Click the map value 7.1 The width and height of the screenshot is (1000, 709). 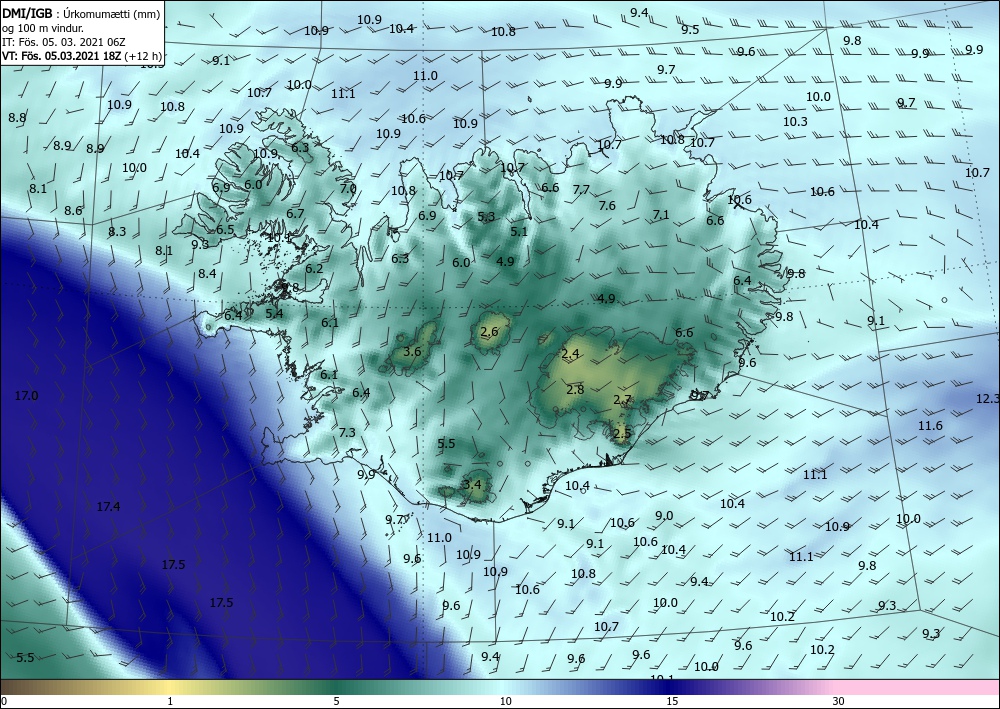click(661, 215)
